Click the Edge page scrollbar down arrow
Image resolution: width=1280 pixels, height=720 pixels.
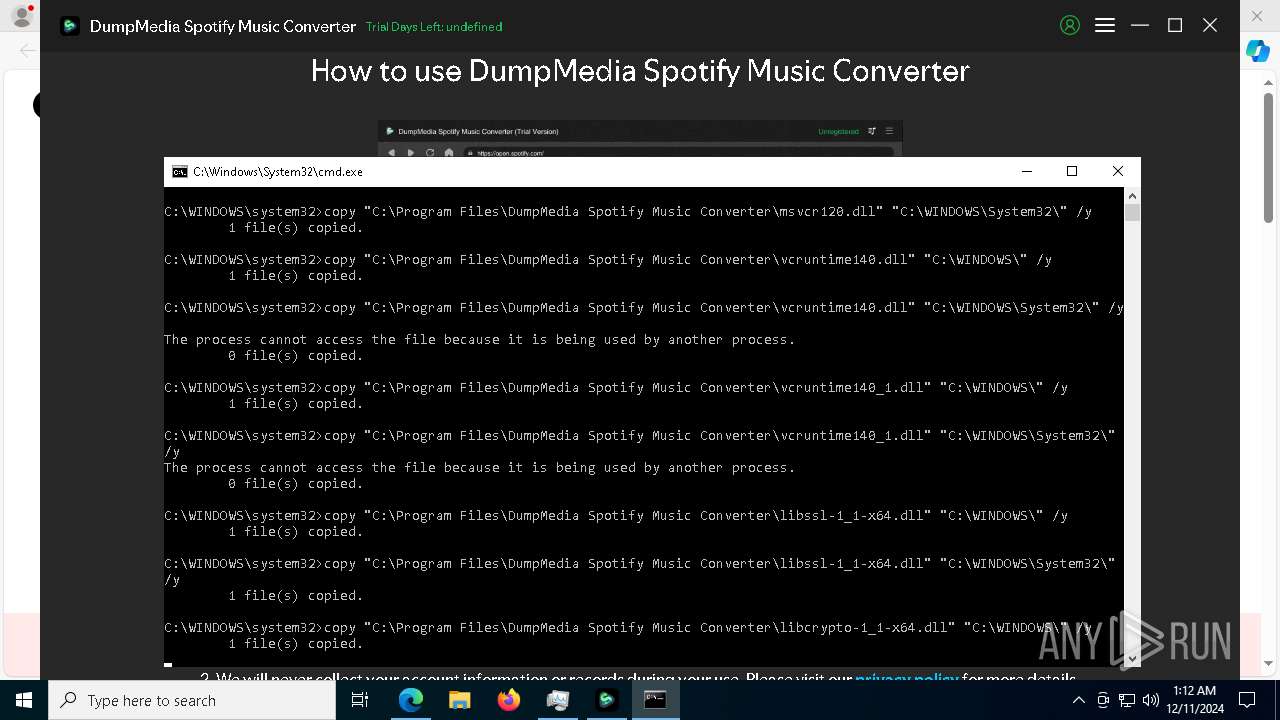pyautogui.click(x=1269, y=663)
